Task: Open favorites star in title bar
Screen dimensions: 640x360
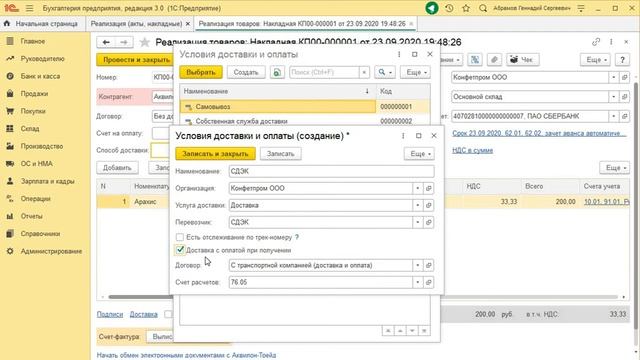Action: (x=466, y=8)
